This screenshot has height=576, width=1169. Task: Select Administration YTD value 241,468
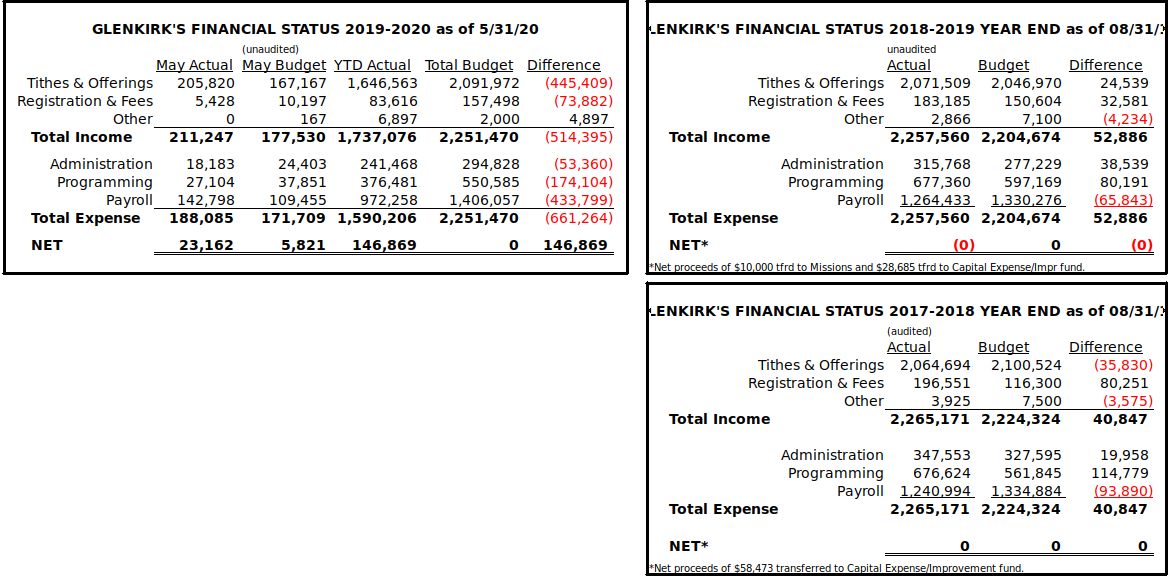pos(389,164)
